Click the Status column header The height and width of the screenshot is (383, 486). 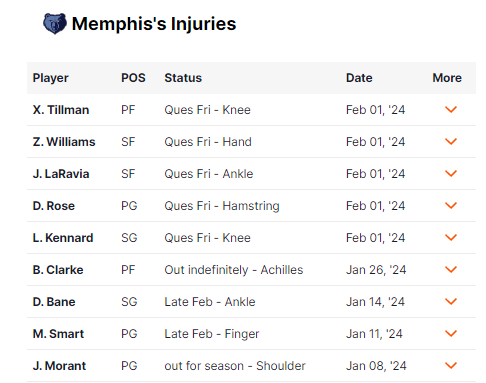pos(183,78)
